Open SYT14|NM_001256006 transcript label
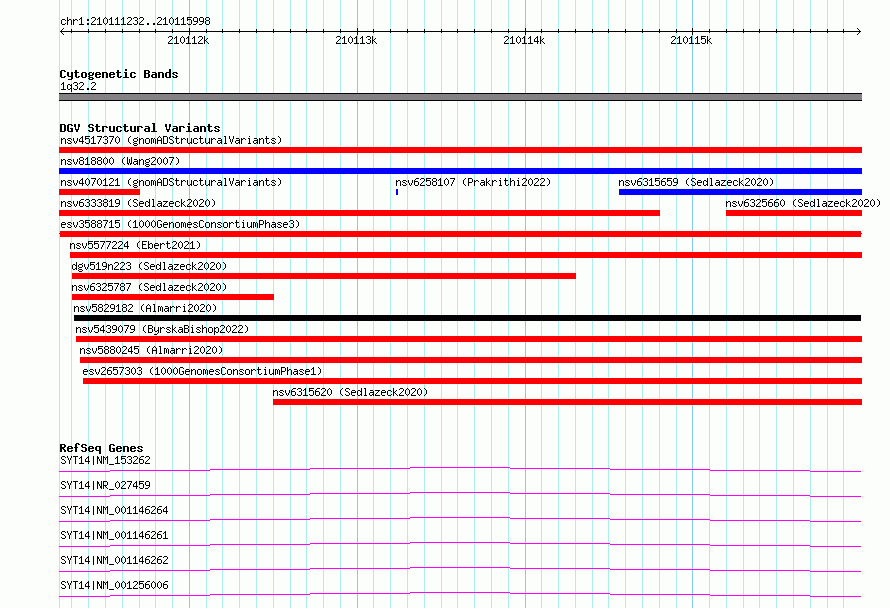The height and width of the screenshot is (608, 890). [x=114, y=585]
